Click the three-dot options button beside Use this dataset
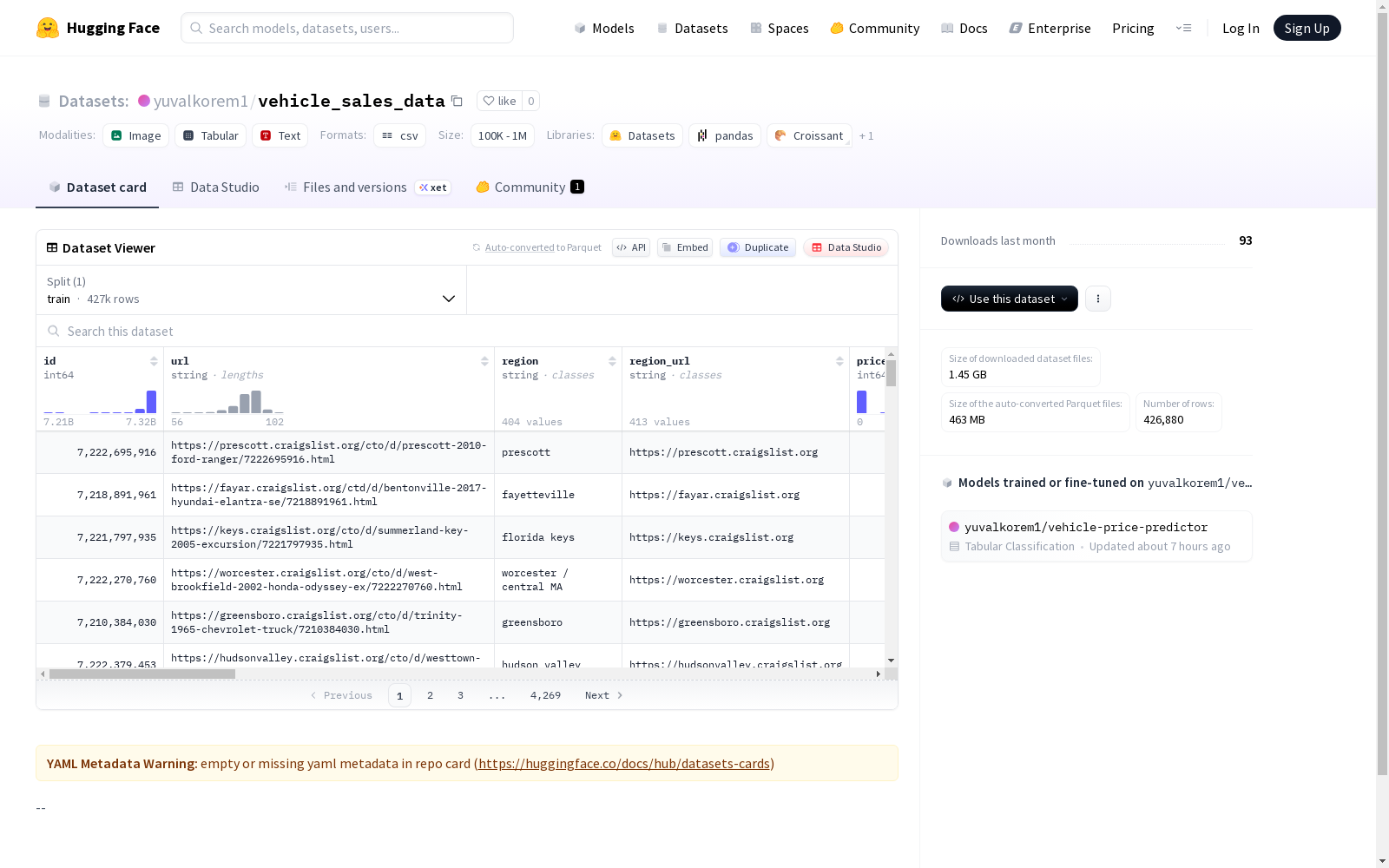 click(x=1098, y=299)
